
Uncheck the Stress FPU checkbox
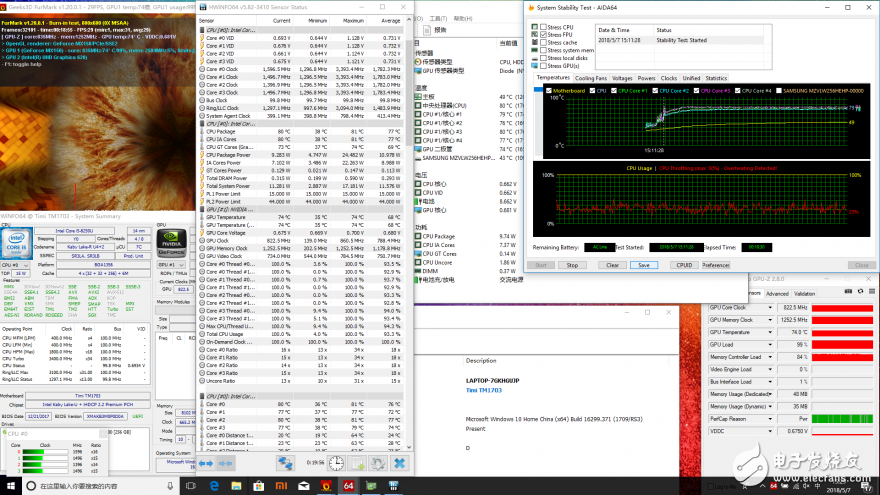click(541, 35)
